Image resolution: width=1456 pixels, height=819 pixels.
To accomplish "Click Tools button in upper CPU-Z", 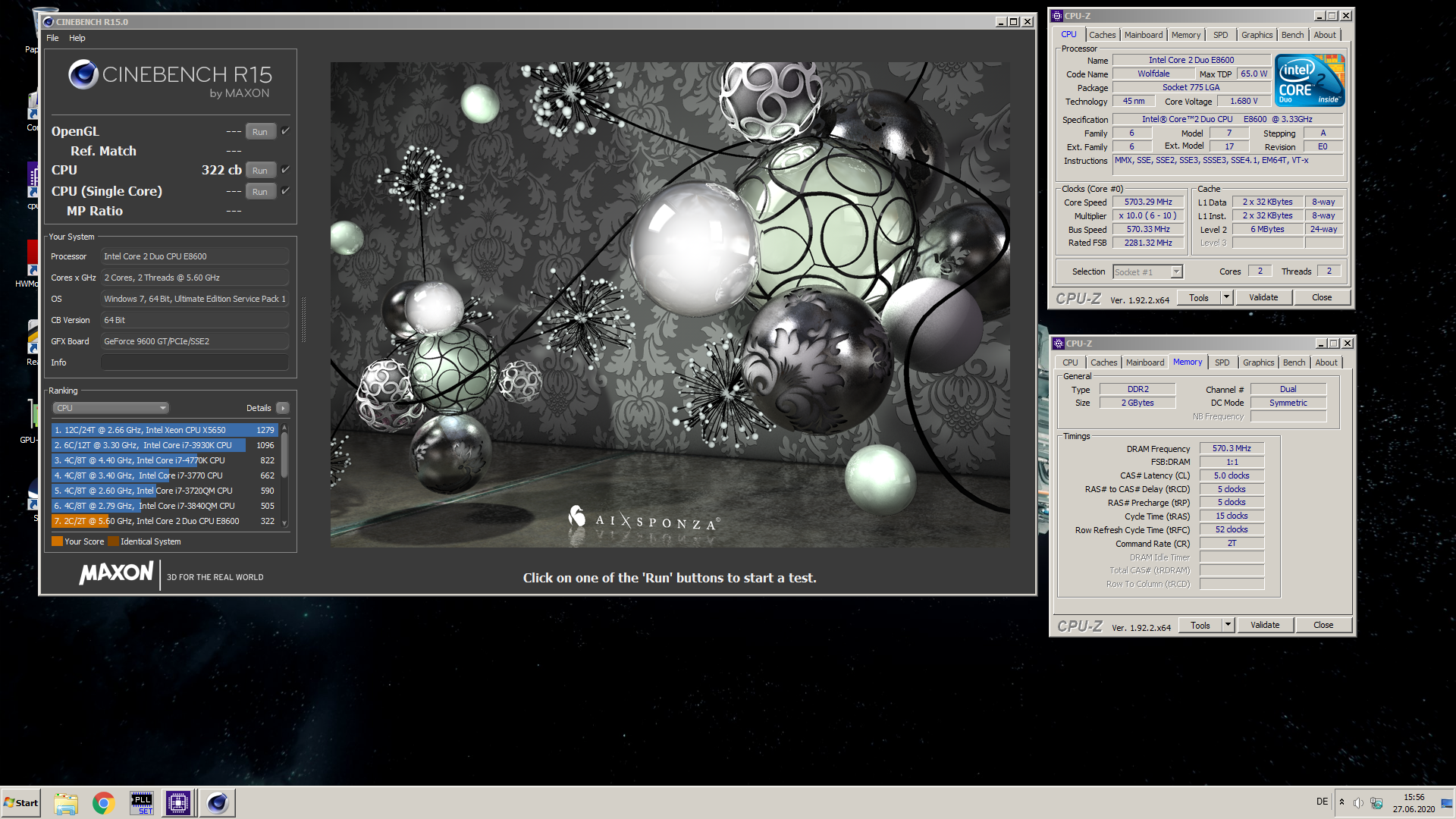I will pyautogui.click(x=1198, y=297).
